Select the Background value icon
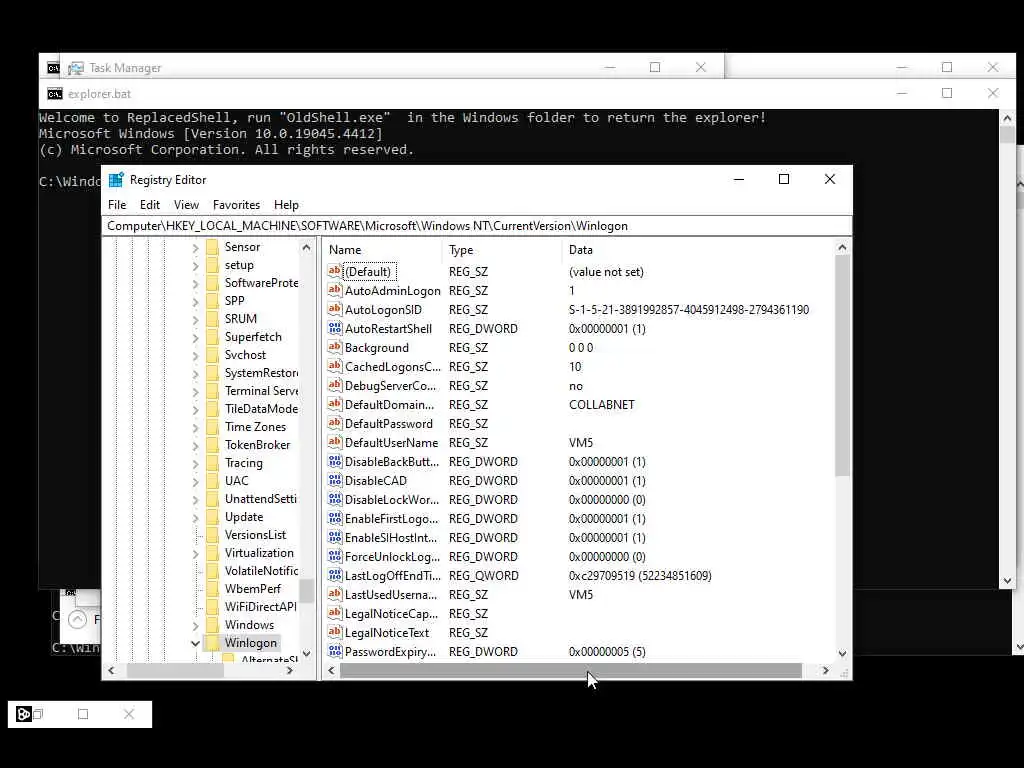Viewport: 1024px width, 768px height. (334, 347)
